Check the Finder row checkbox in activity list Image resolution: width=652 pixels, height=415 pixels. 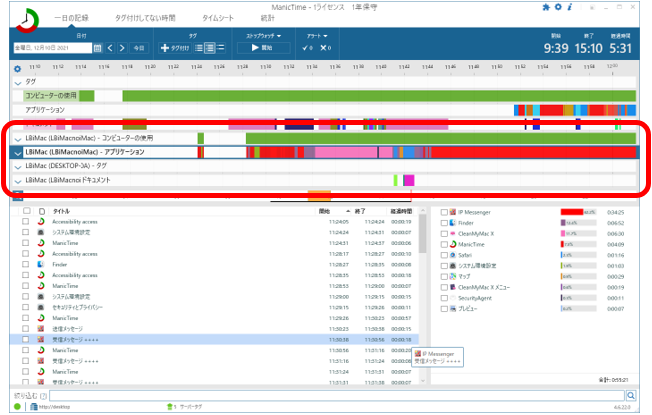(26, 264)
